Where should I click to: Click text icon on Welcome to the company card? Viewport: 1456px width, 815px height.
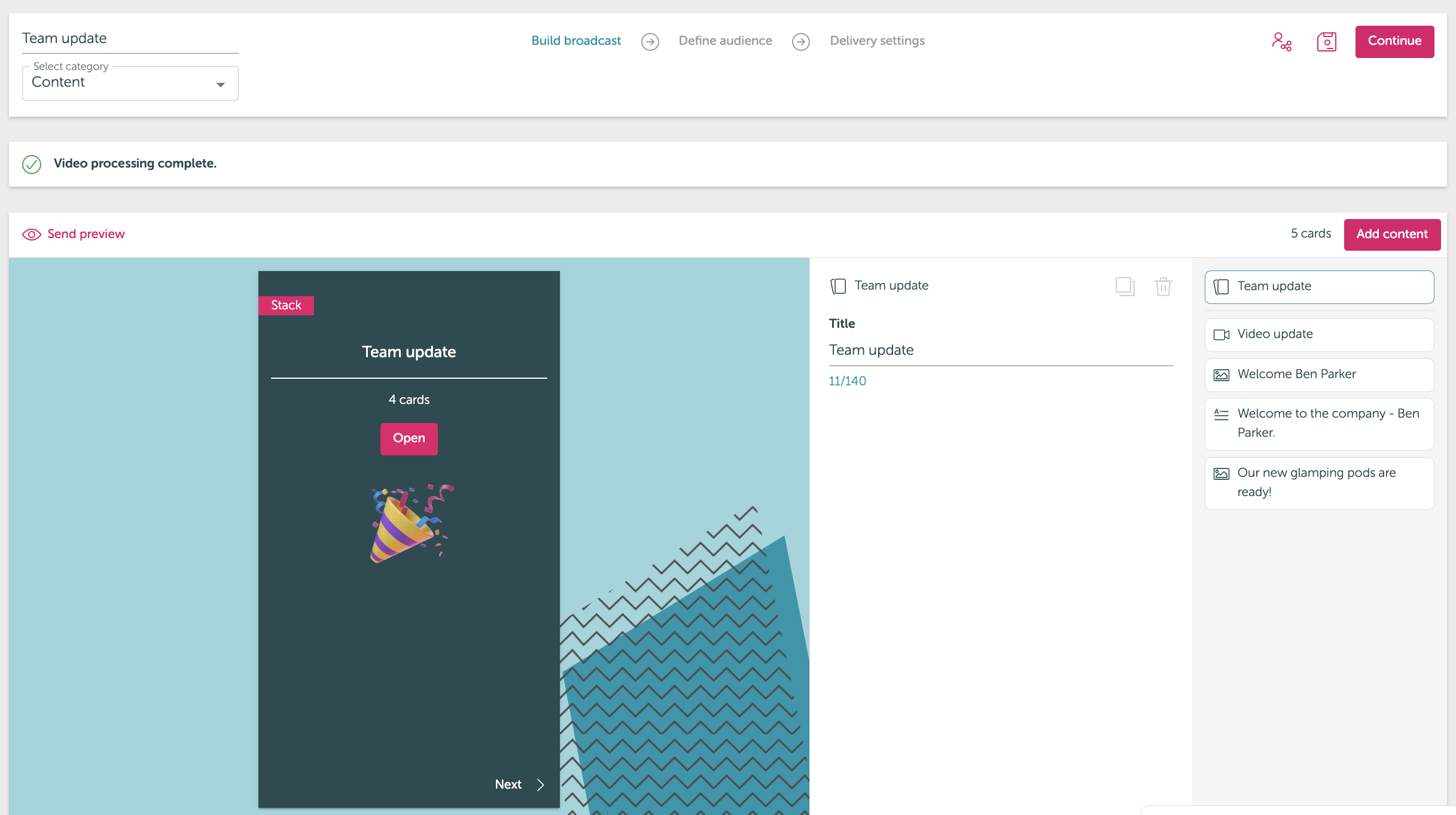pos(1221,414)
